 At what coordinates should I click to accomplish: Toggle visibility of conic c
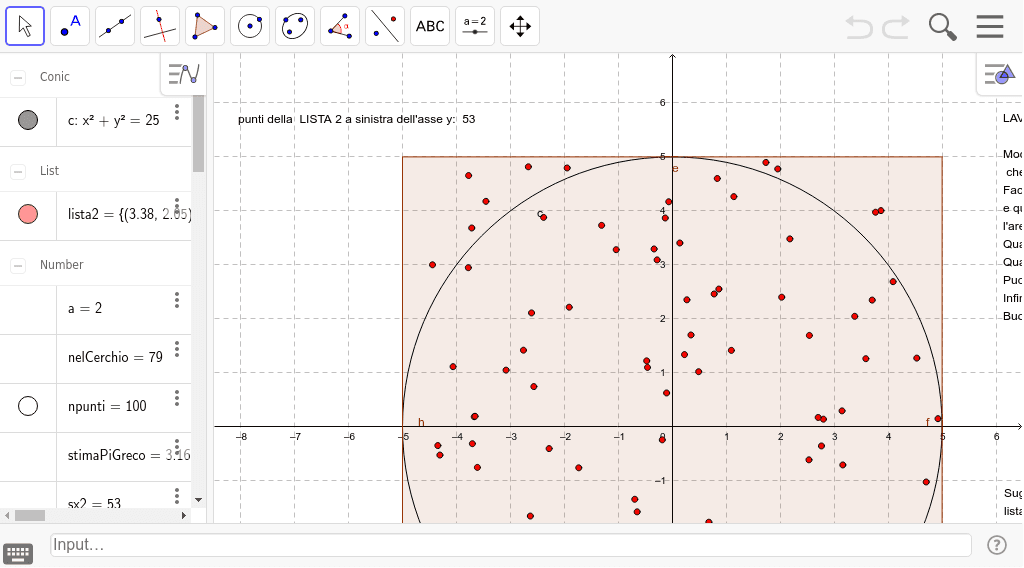tap(28, 120)
